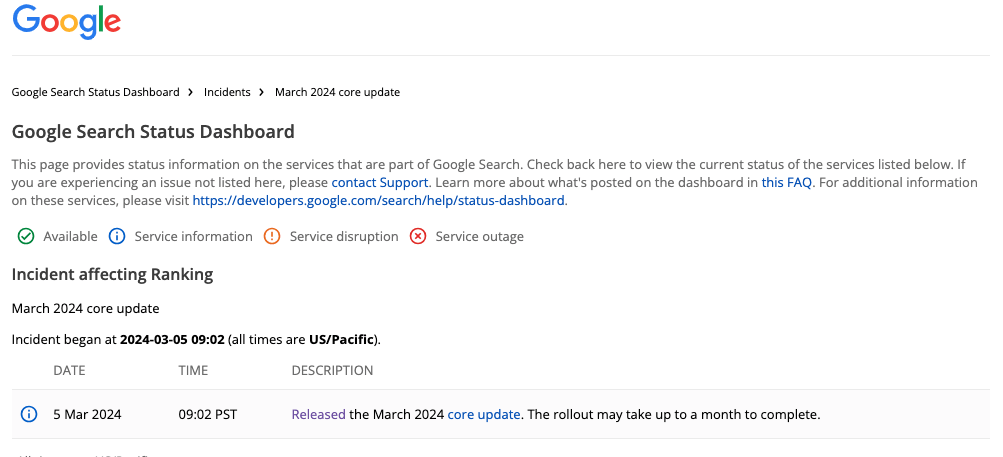
Task: Open the Released link in description
Action: tap(319, 414)
